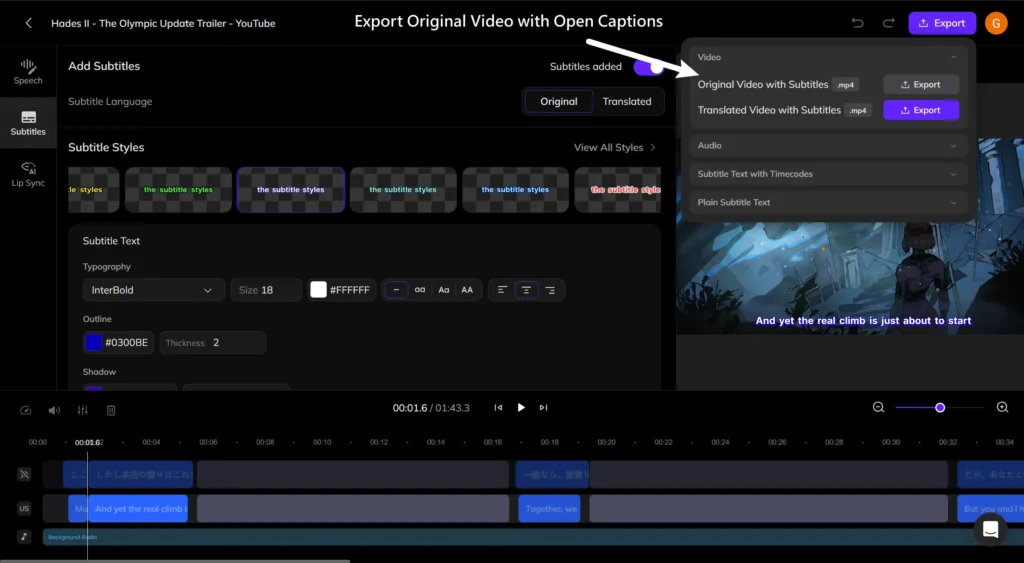Align subtitle text center

[x=526, y=290]
